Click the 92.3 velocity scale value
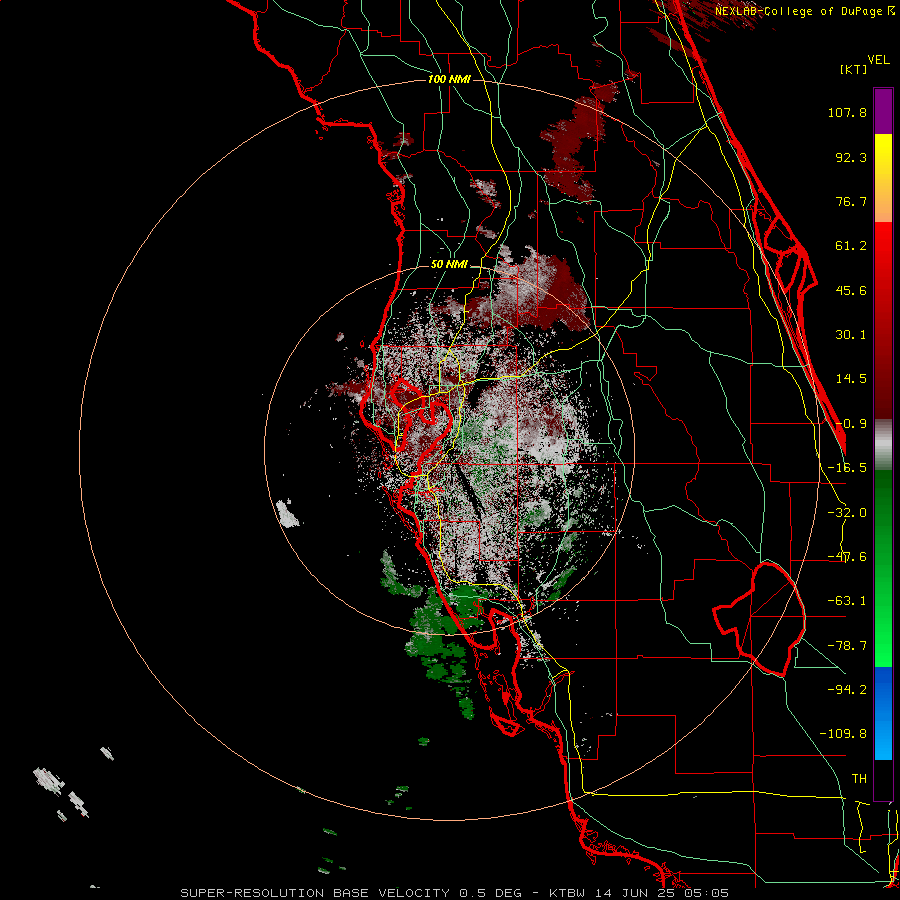 point(851,157)
